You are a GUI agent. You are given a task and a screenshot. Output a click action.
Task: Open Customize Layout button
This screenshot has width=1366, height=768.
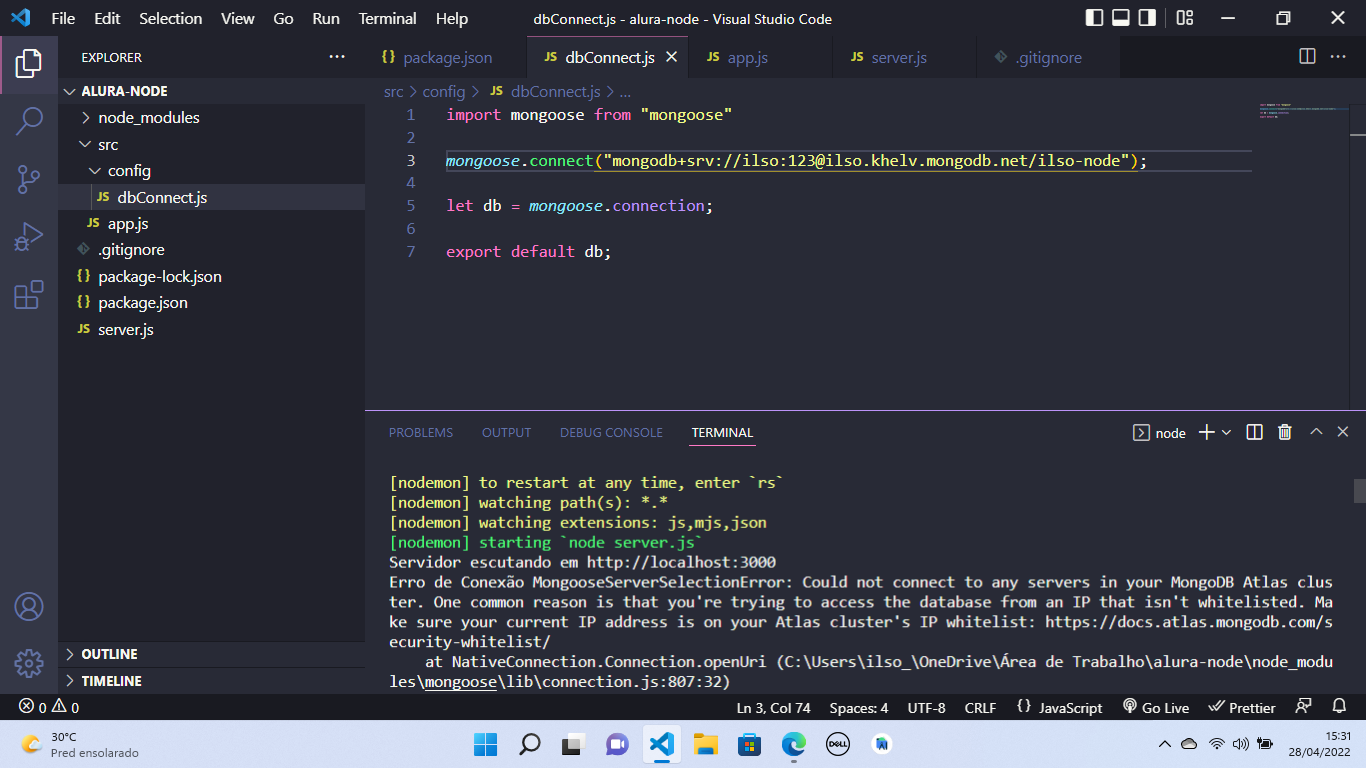tap(1185, 18)
